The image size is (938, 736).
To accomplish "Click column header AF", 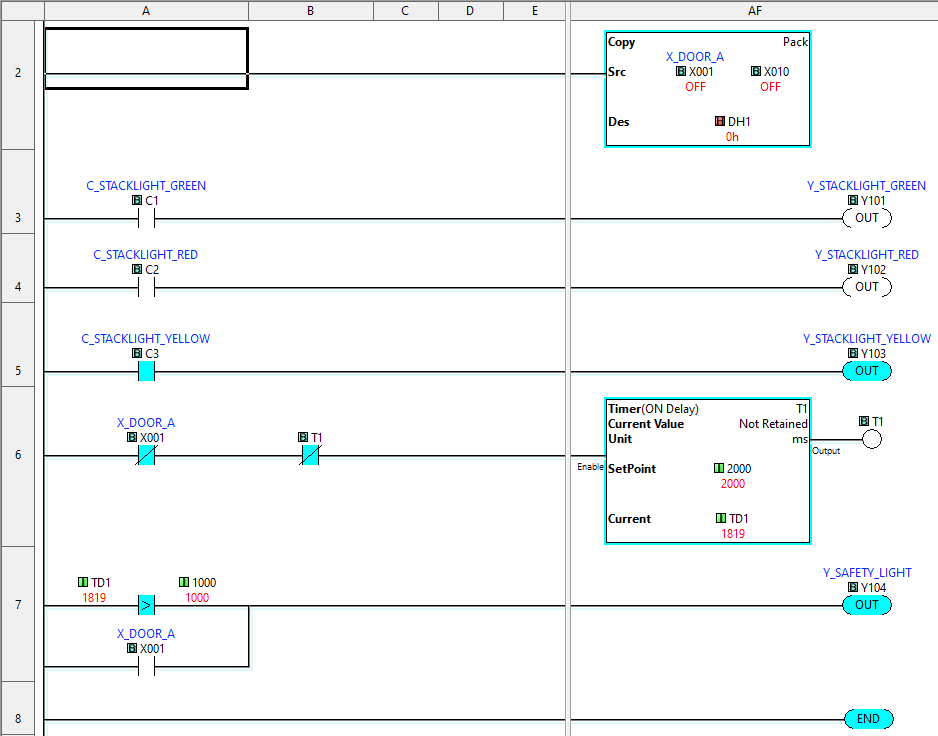I will coord(754,11).
